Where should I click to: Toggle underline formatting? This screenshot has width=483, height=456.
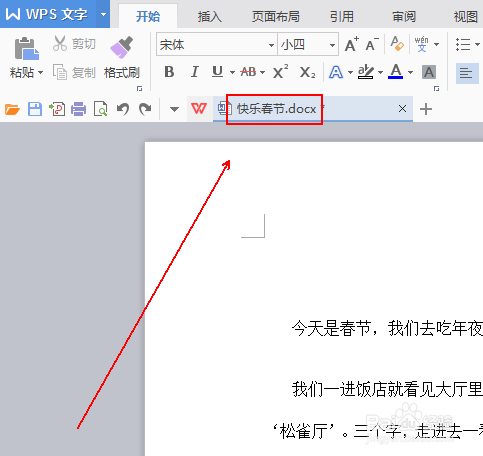218,72
